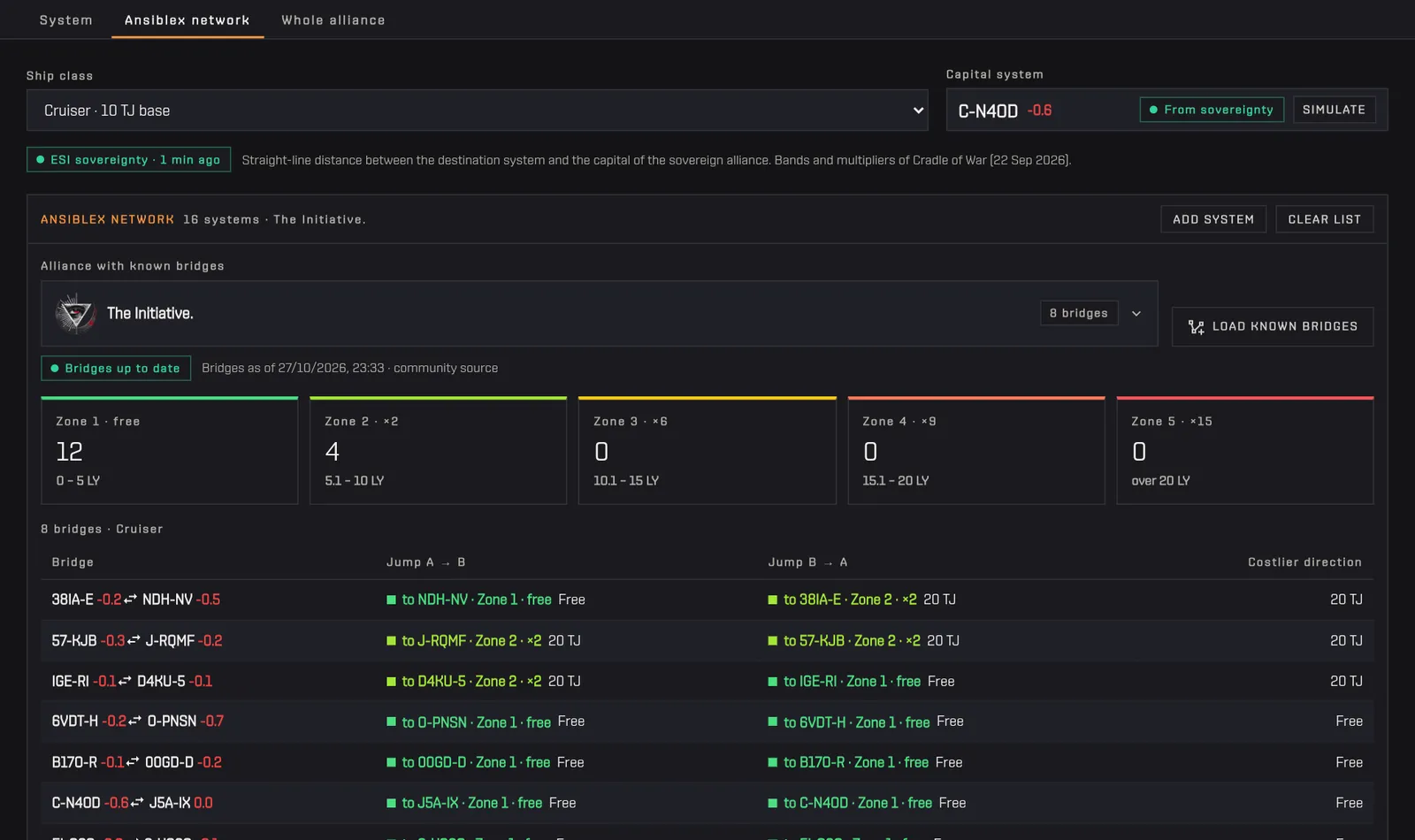Click the swap arrows icon in C-N40D bridge row
Screen dimensions: 1415x840
pyautogui.click(x=137, y=803)
